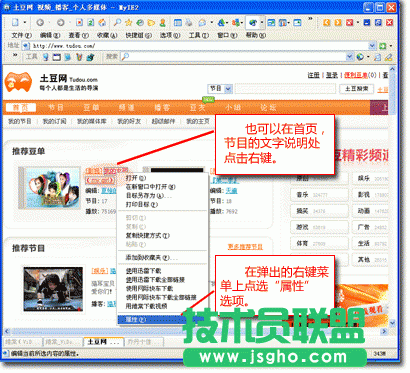
Task: Select the 豆单 site navigation tab
Action: [x=91, y=107]
